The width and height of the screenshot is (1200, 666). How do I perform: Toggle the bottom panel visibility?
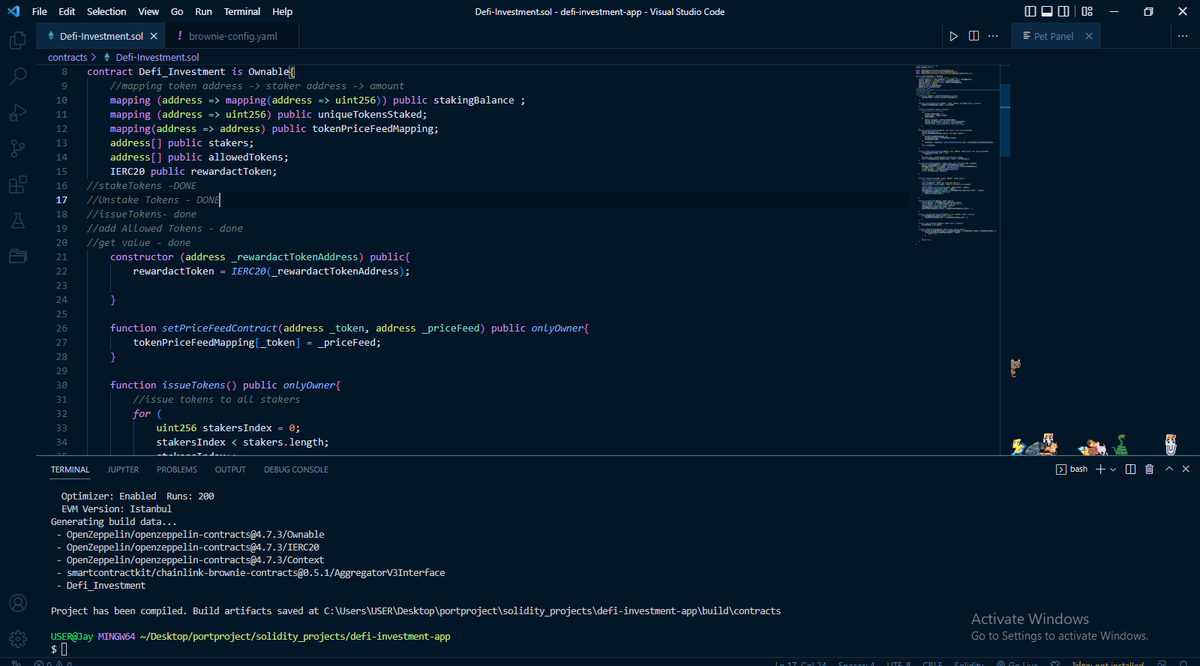[1047, 11]
